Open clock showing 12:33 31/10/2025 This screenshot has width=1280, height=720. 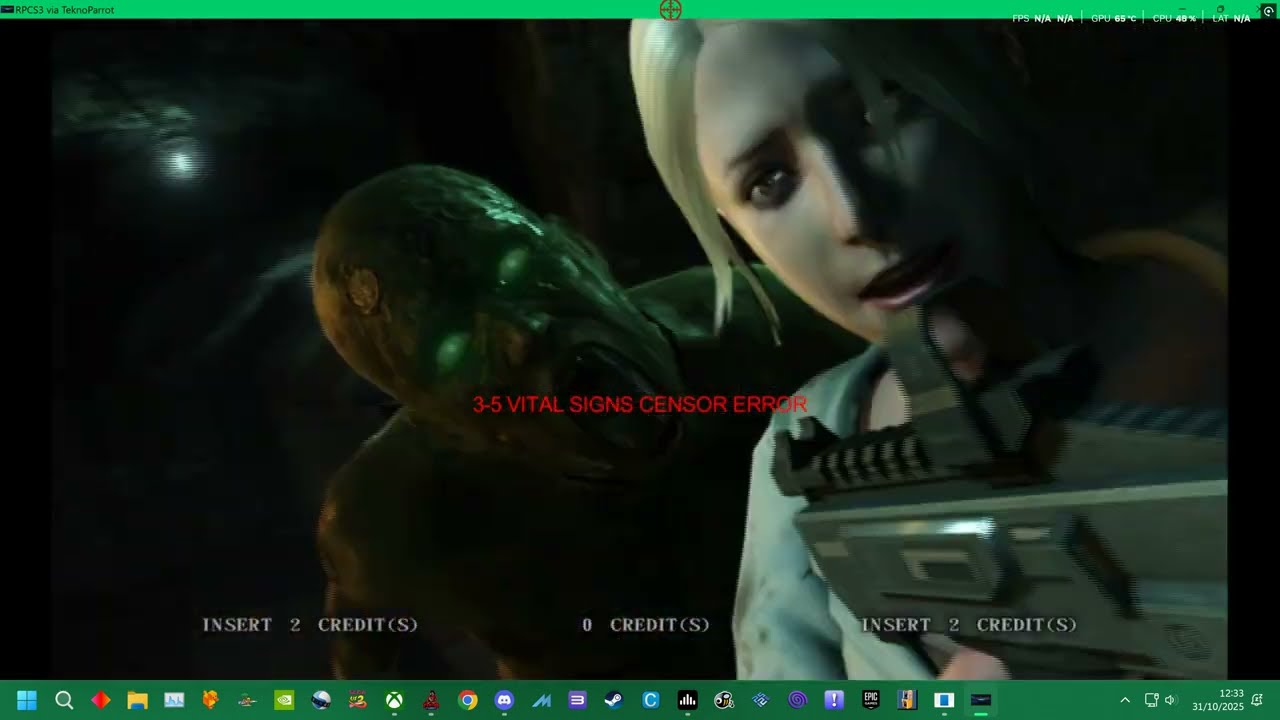tap(1217, 700)
